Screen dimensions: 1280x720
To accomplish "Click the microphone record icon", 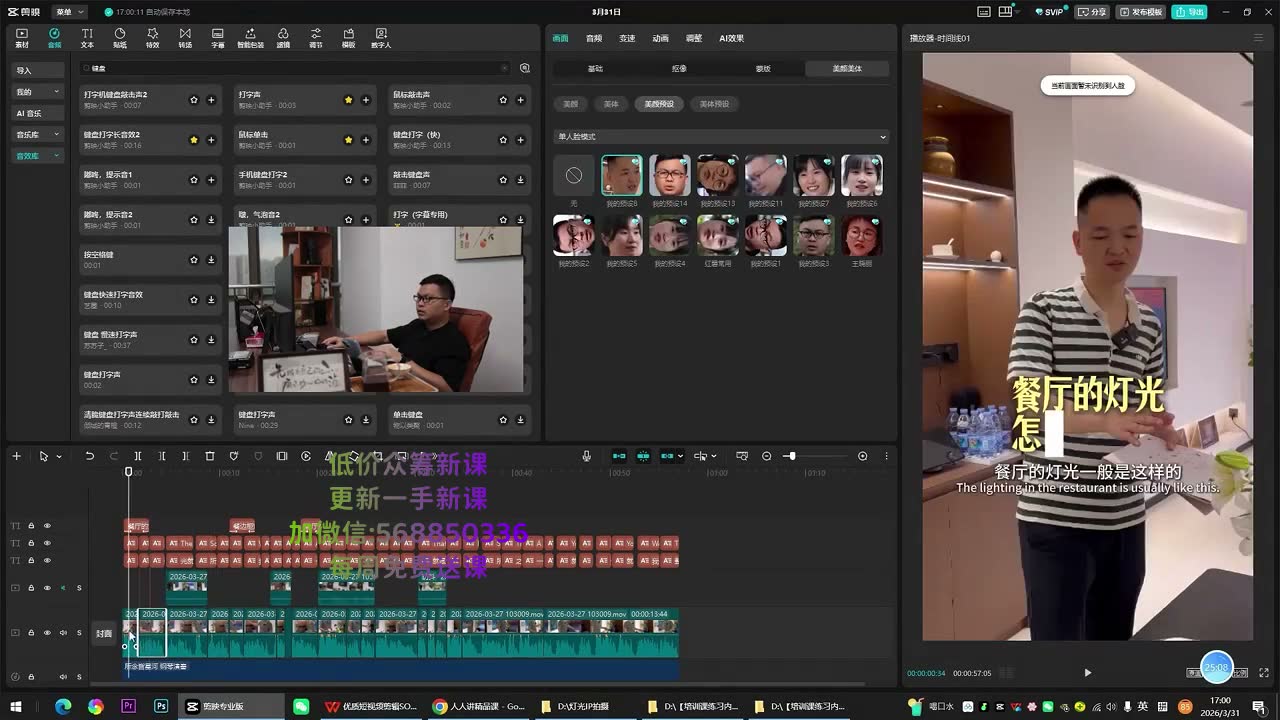I will coord(587,456).
